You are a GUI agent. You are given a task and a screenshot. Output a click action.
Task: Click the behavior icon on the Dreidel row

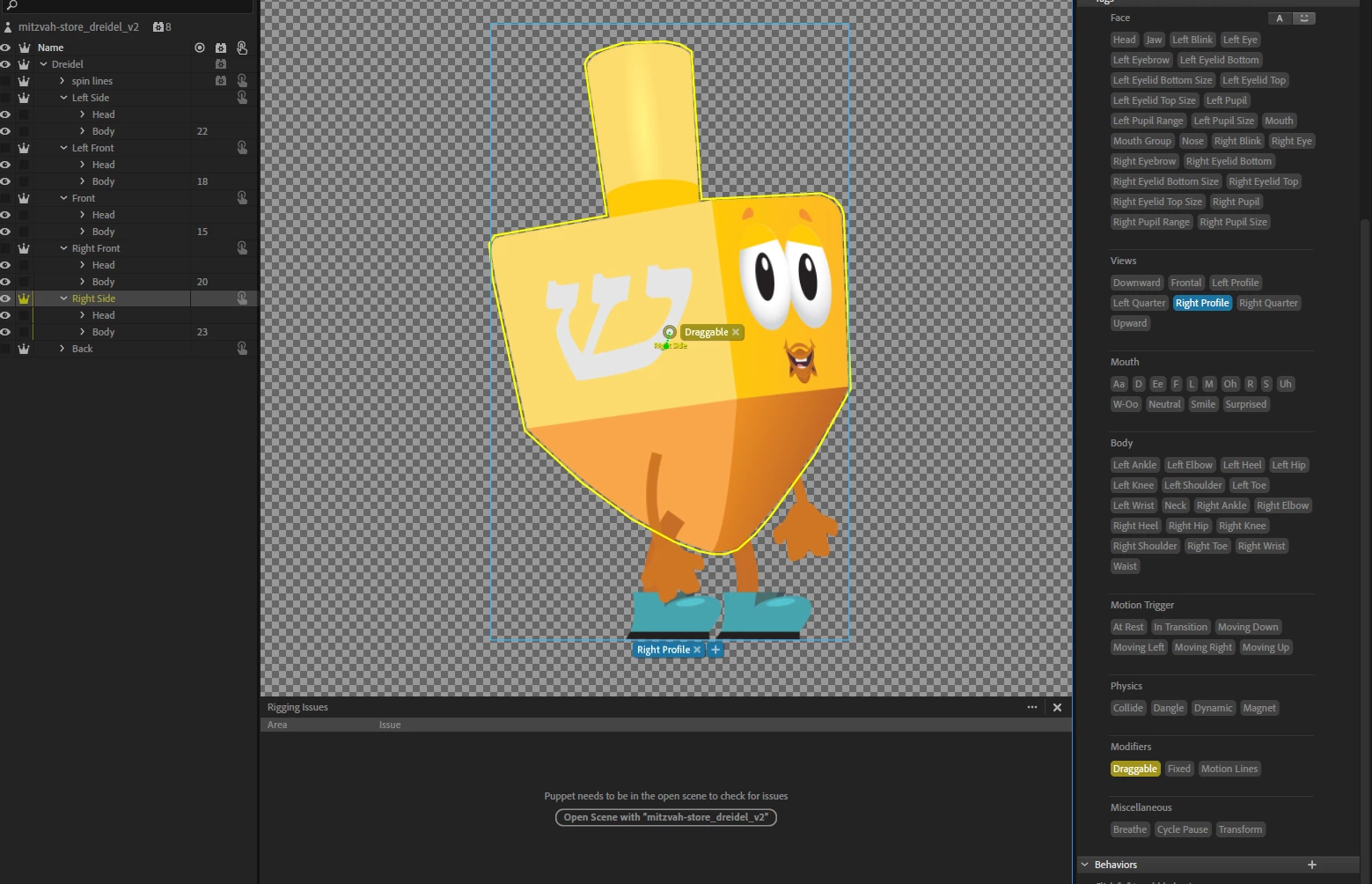point(221,64)
